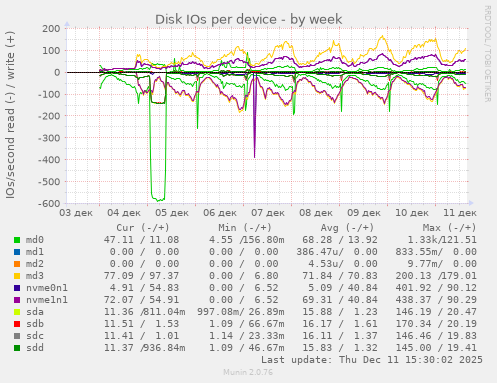
Task: Click the md3 yellow legend swatch
Action: pos(17,276)
